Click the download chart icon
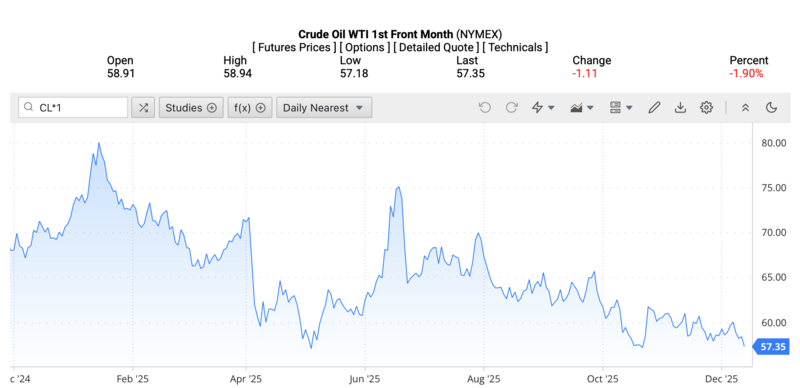This screenshot has width=800, height=388. click(x=680, y=108)
